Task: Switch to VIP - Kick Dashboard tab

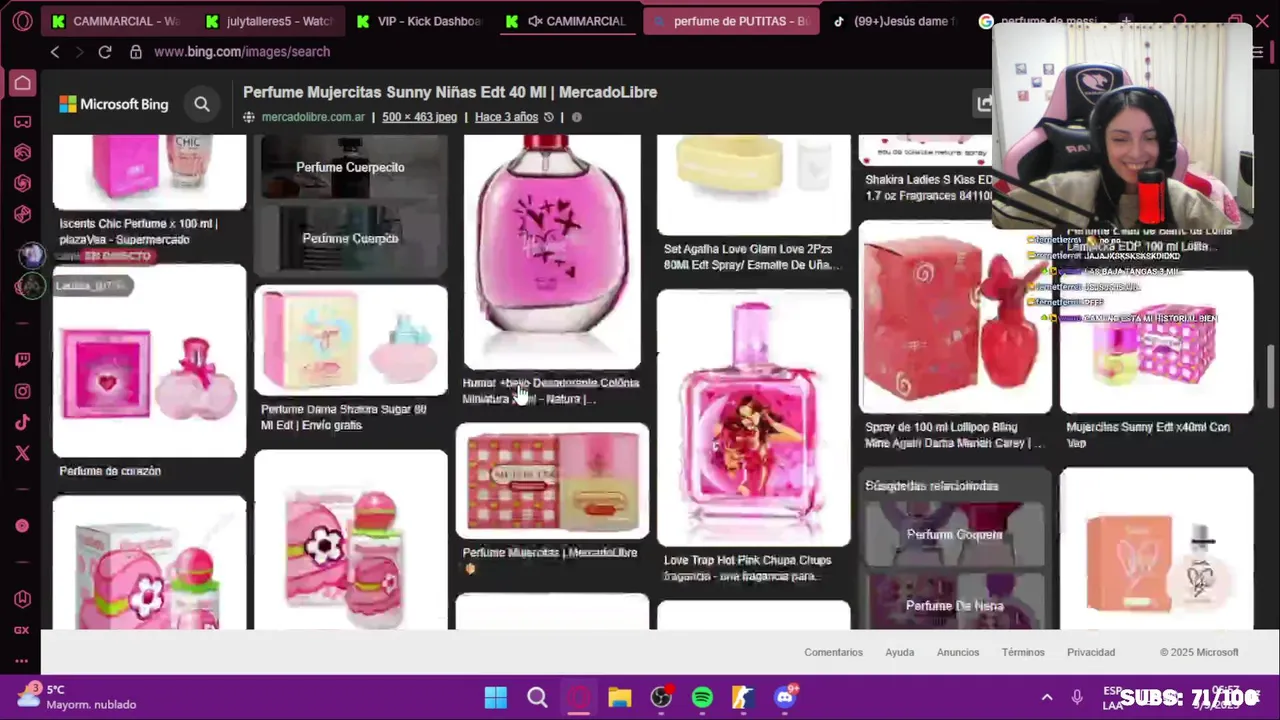Action: 420,21
